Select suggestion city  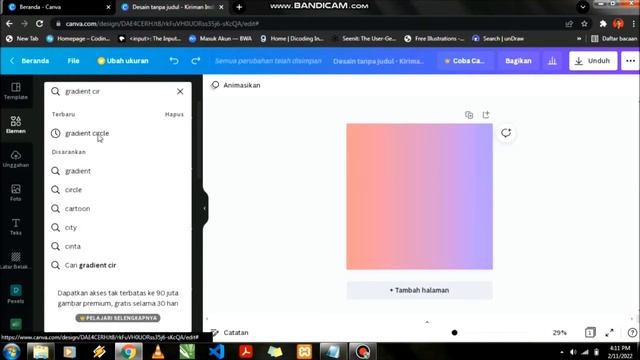[x=118, y=227]
